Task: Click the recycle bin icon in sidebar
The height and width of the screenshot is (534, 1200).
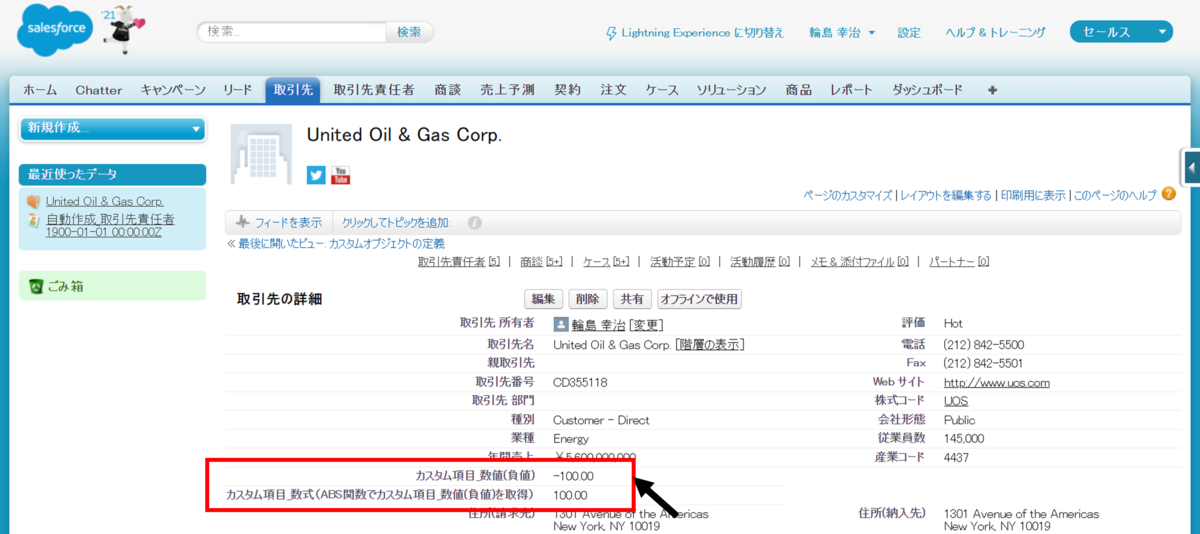Action: pyautogui.click(x=35, y=287)
